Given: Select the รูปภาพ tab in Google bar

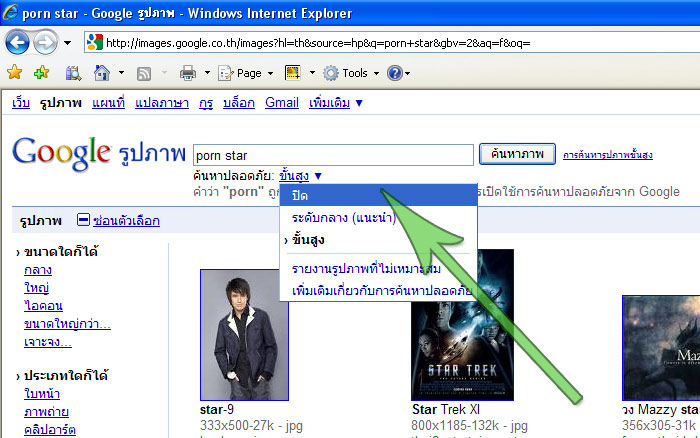Looking at the screenshot, I should (61, 103).
